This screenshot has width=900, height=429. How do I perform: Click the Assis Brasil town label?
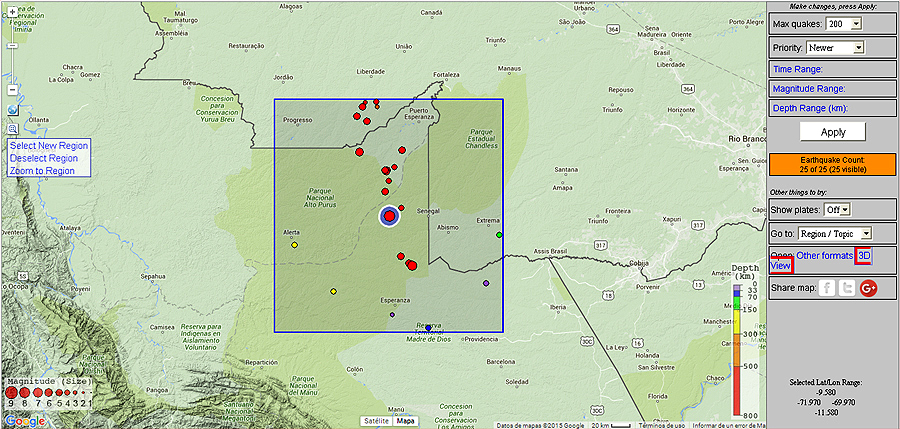click(549, 251)
